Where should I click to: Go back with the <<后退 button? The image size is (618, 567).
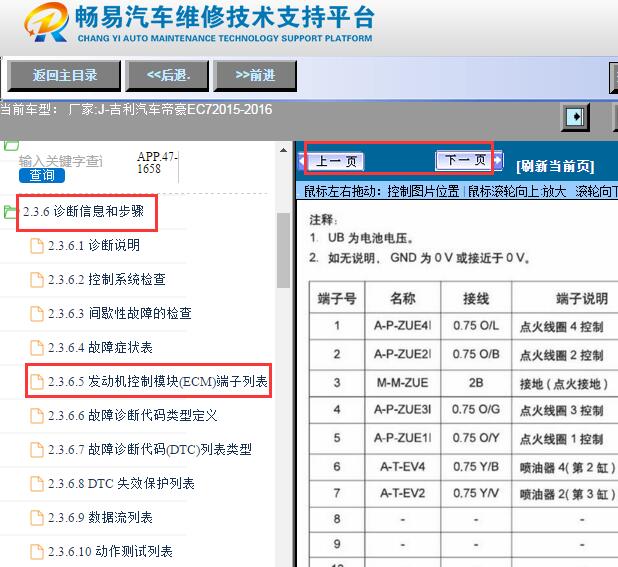(168, 76)
